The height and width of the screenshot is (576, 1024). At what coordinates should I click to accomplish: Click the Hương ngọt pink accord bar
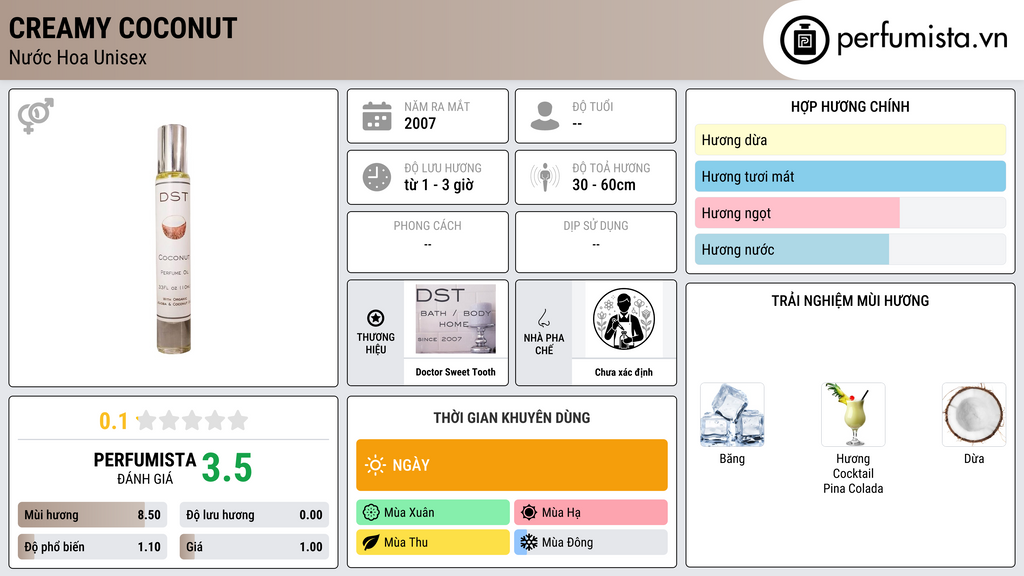[797, 213]
